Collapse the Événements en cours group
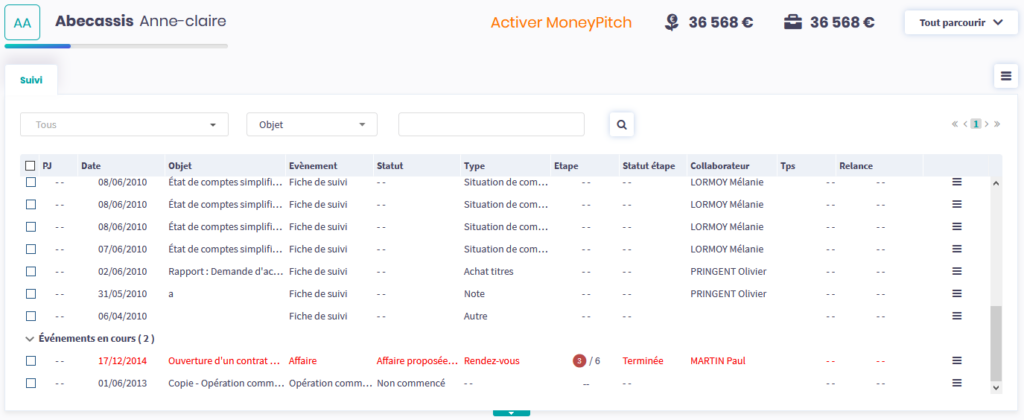Viewport: 1024px width, 420px height. (x=29, y=339)
